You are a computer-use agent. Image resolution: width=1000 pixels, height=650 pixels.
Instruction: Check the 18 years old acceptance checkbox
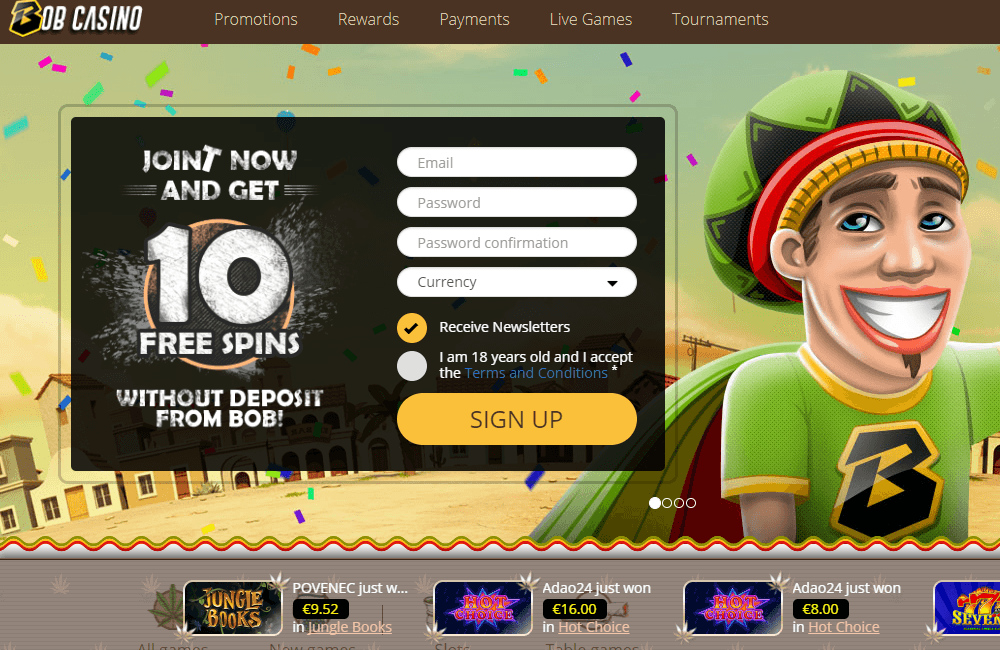412,366
